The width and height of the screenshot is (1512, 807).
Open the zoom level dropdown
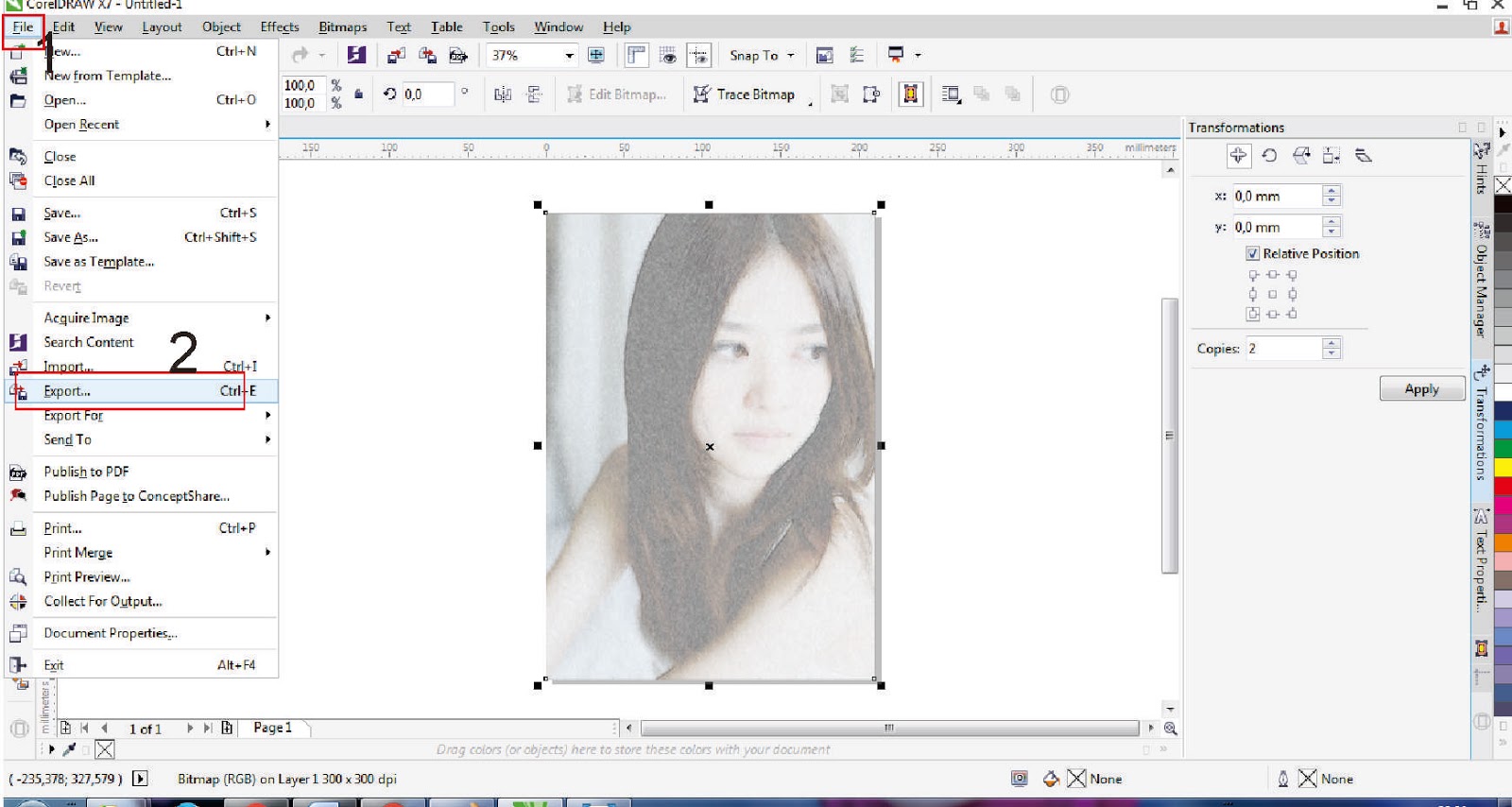(x=569, y=56)
